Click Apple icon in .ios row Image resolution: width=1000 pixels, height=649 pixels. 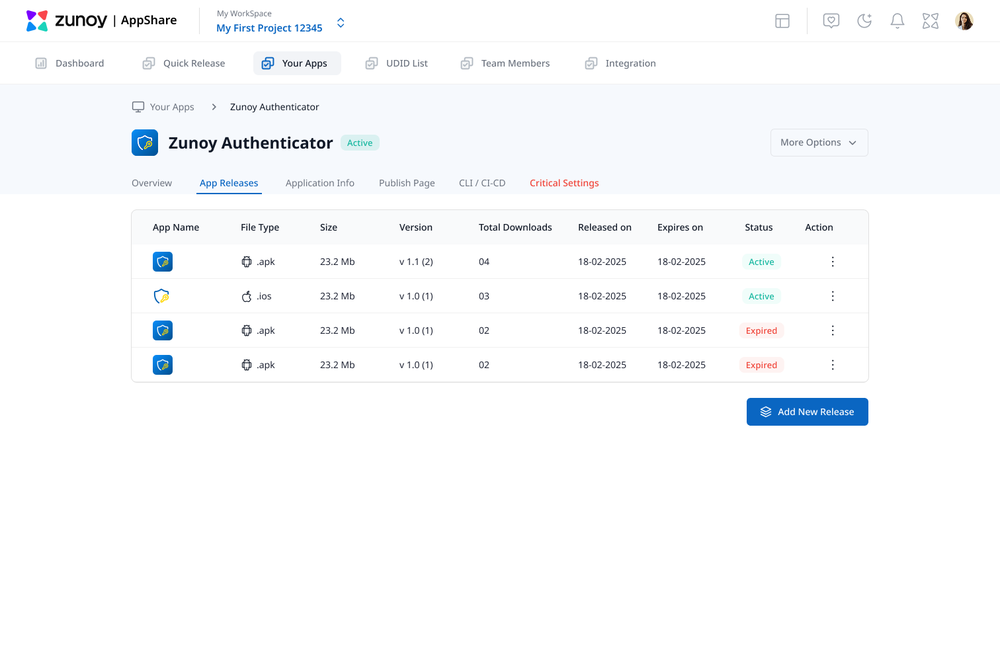(247, 296)
